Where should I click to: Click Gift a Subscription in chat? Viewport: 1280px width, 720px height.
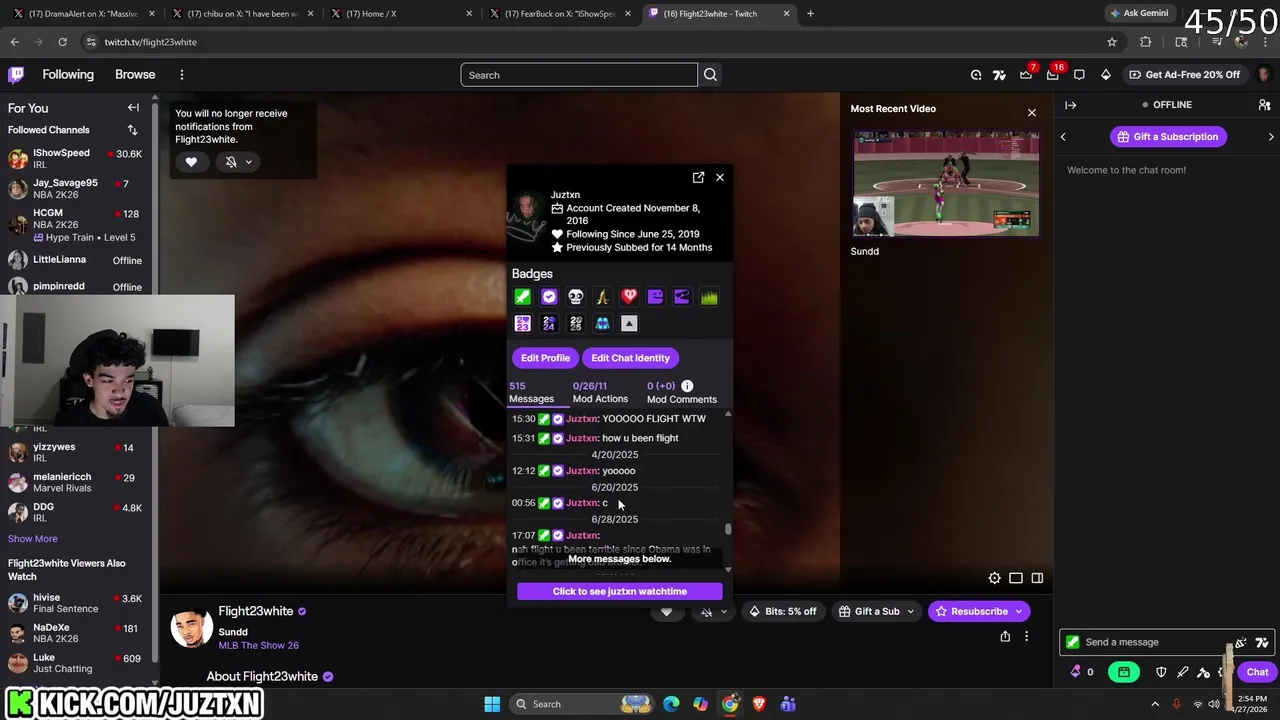pyautogui.click(x=1168, y=137)
